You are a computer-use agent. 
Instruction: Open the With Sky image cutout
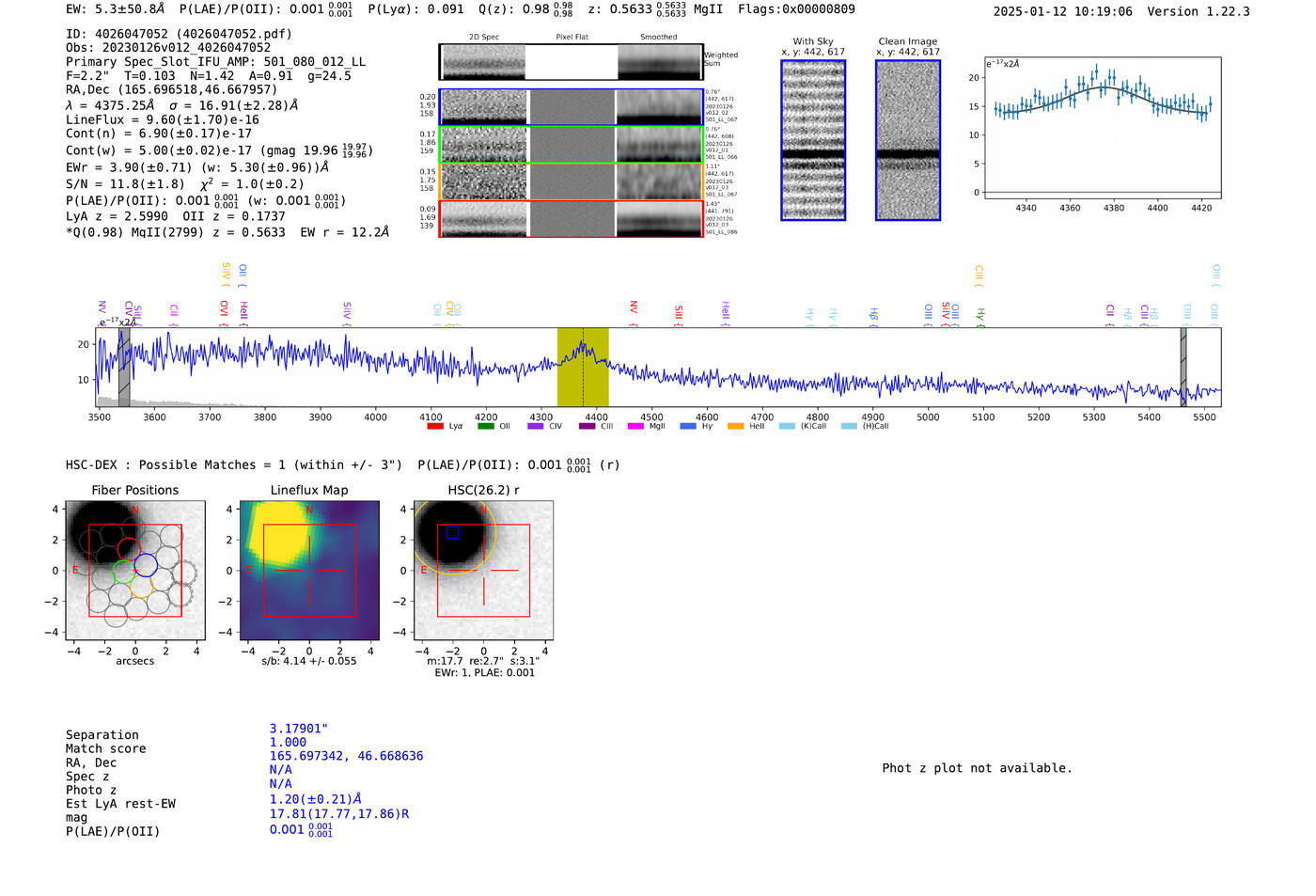click(813, 140)
